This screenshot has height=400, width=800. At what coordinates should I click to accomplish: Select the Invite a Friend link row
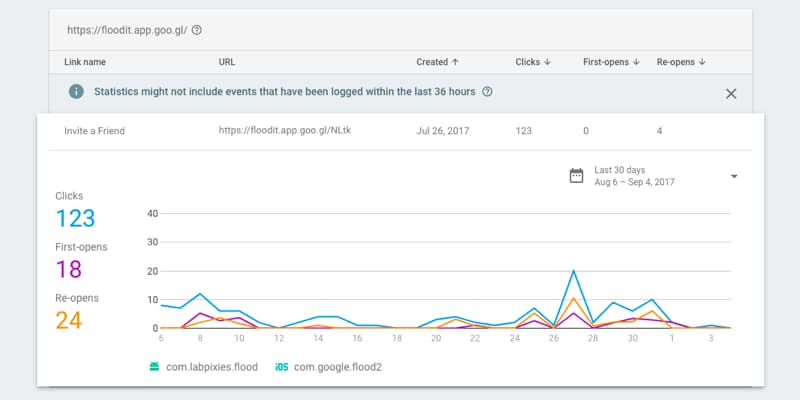[x=401, y=131]
